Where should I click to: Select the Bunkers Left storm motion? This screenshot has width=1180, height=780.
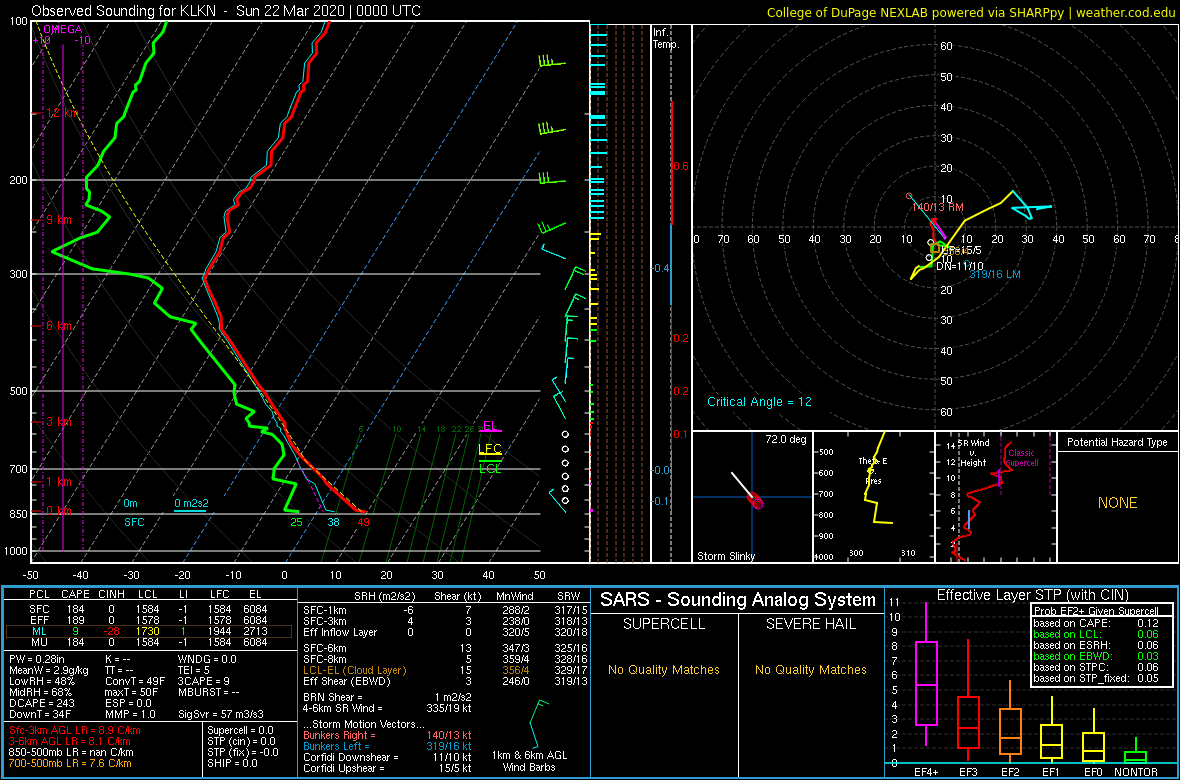(x=388, y=745)
